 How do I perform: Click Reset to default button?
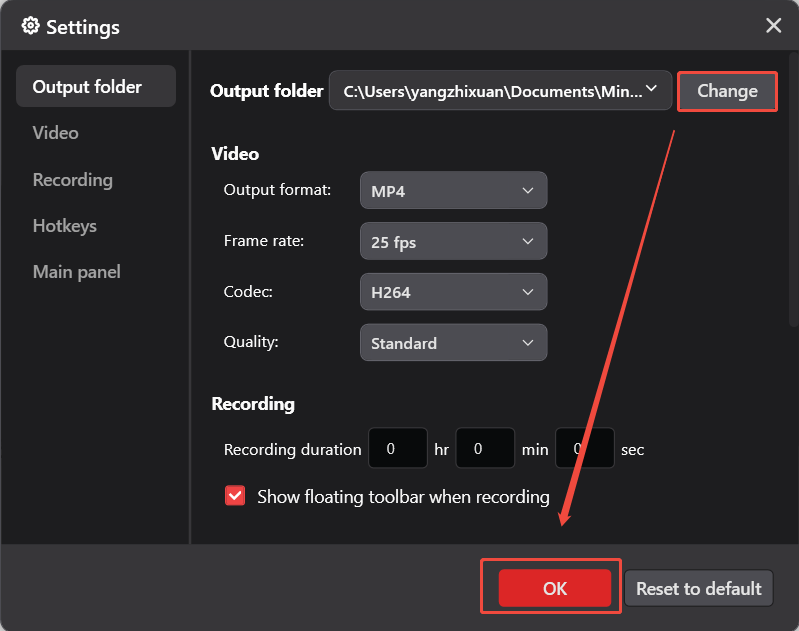(x=699, y=588)
